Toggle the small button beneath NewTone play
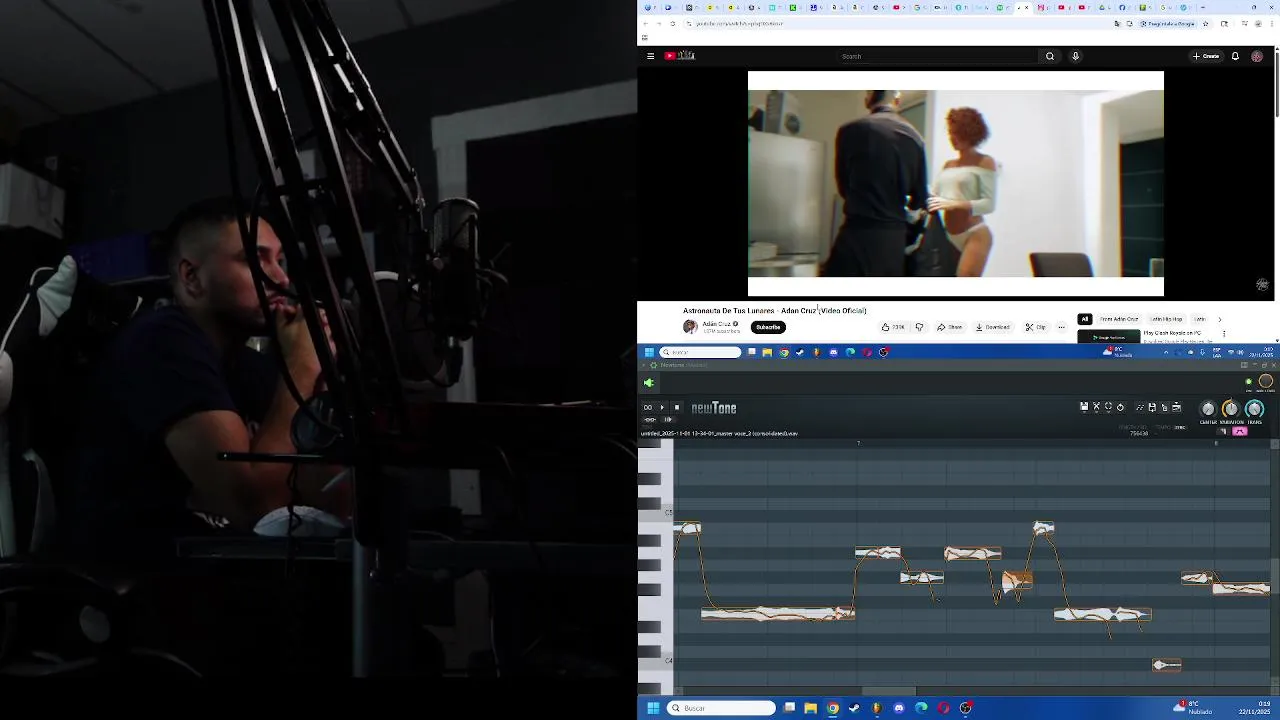Image resolution: width=1280 pixels, height=720 pixels. click(667, 420)
